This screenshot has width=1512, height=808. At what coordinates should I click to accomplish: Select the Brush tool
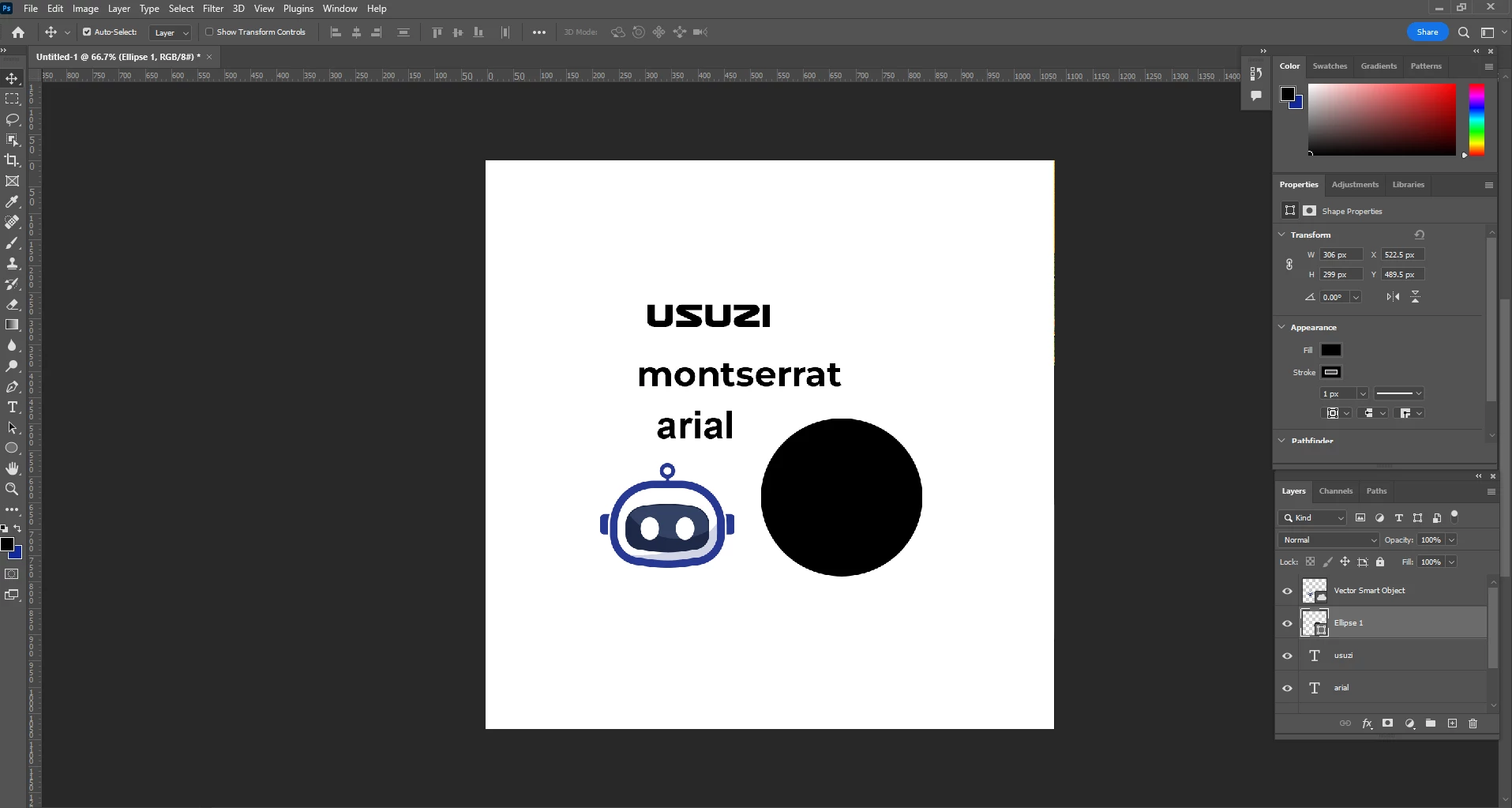pyautogui.click(x=12, y=242)
